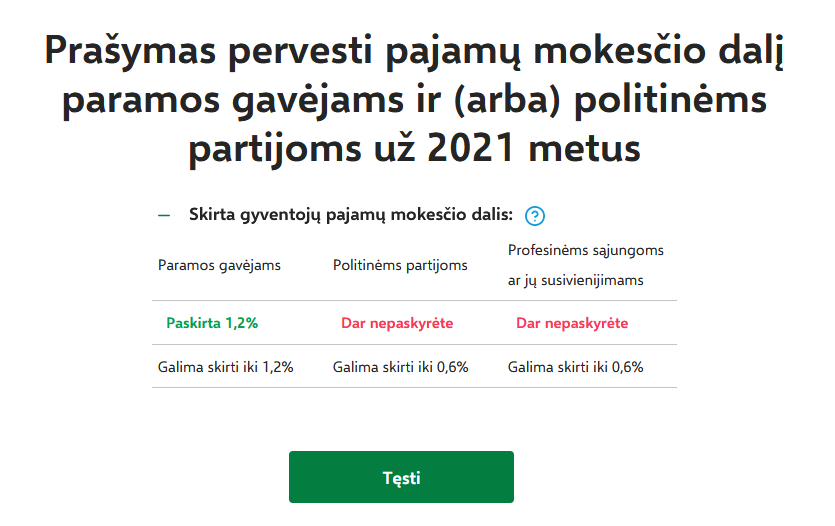Screen dimensions: 835x526
Task: Click the 'Prašymas' word in the heading
Action: click(130, 52)
